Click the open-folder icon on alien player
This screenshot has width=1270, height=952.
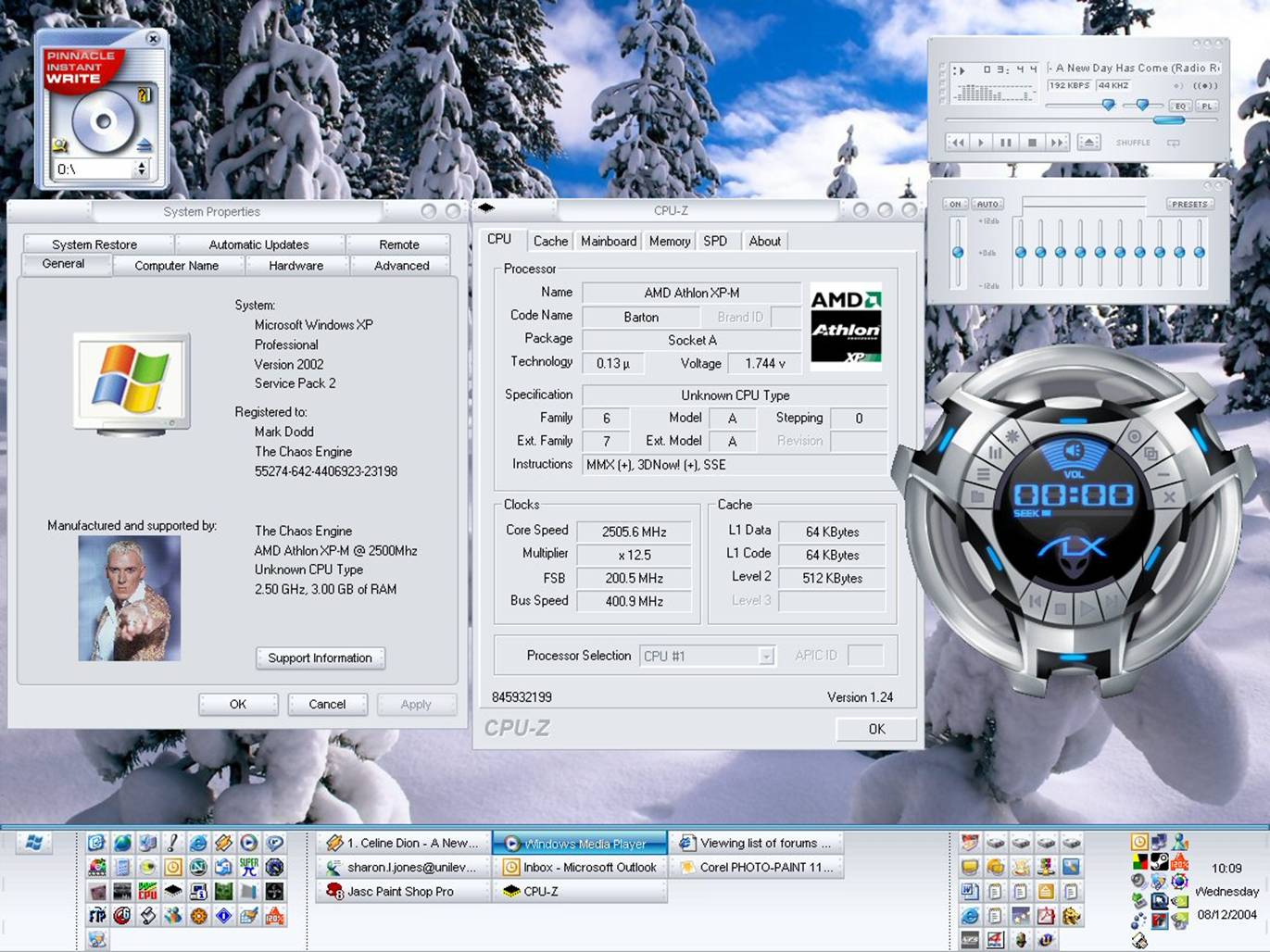pyautogui.click(x=978, y=496)
